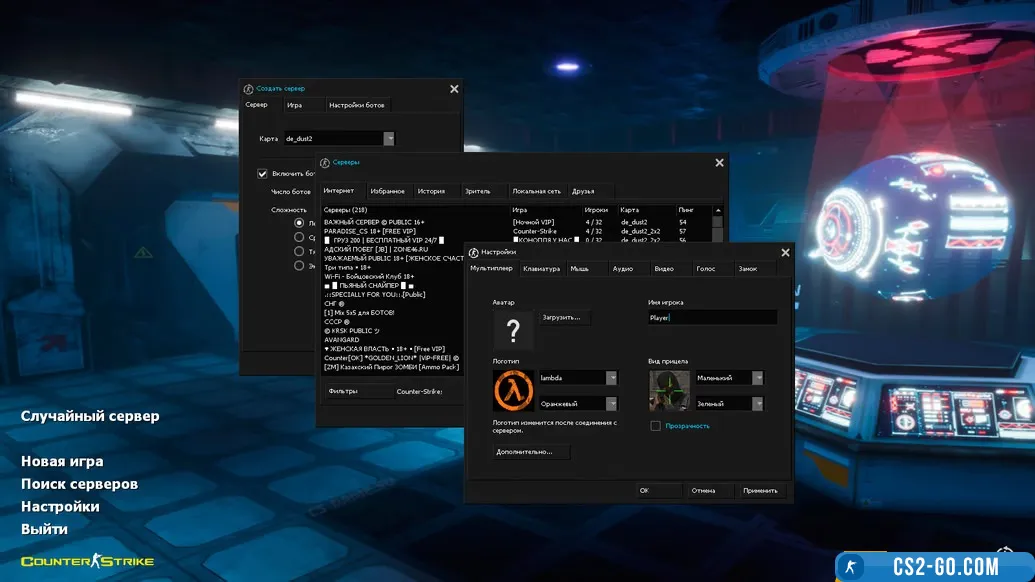Close the Servers browser window

click(x=719, y=162)
